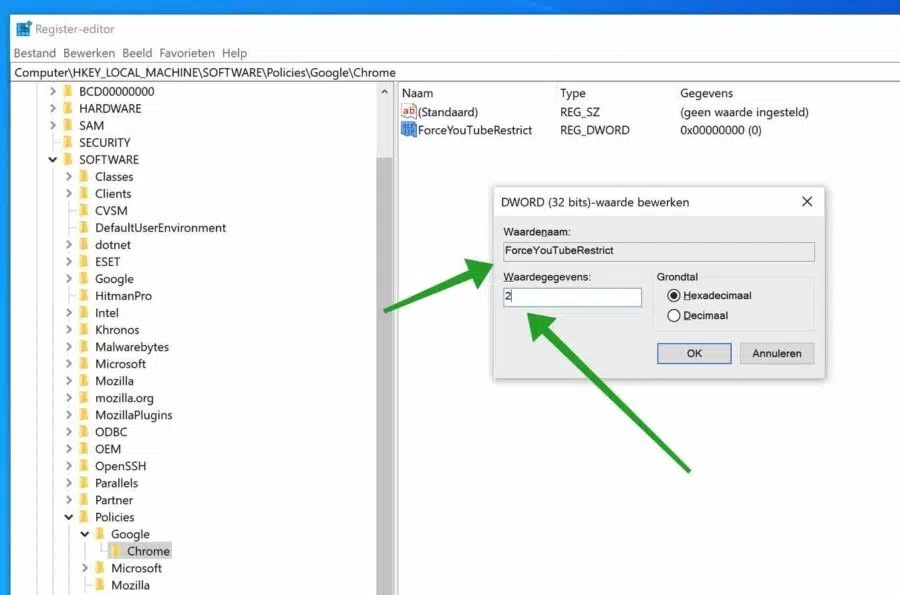Click the HARDWARE folder icon

click(x=68, y=108)
